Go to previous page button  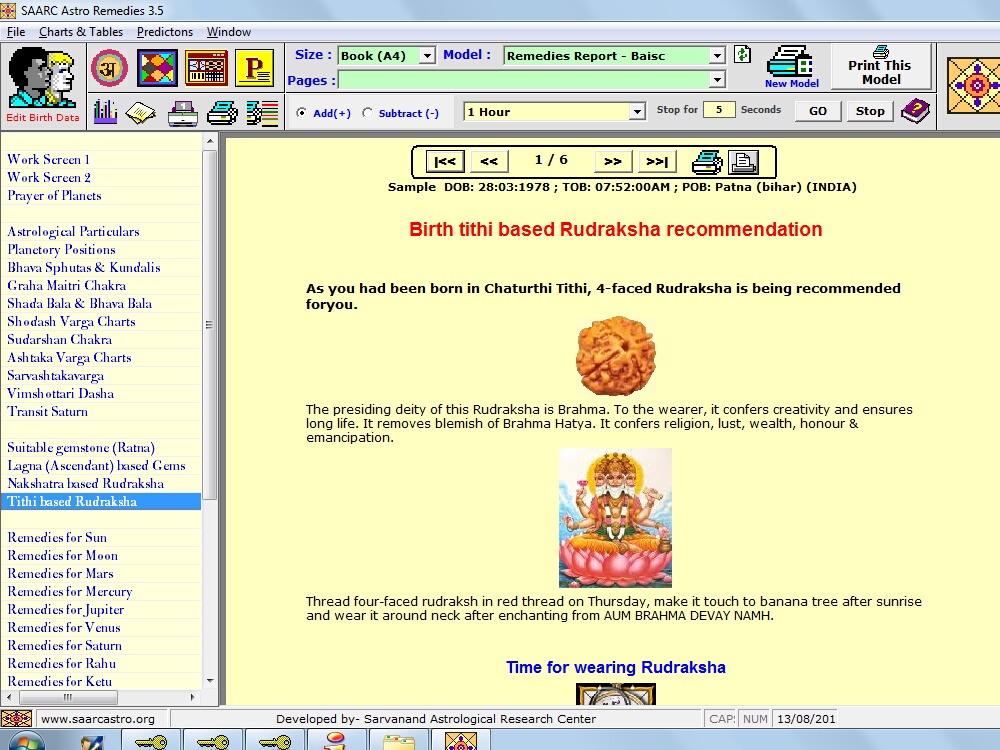(489, 161)
